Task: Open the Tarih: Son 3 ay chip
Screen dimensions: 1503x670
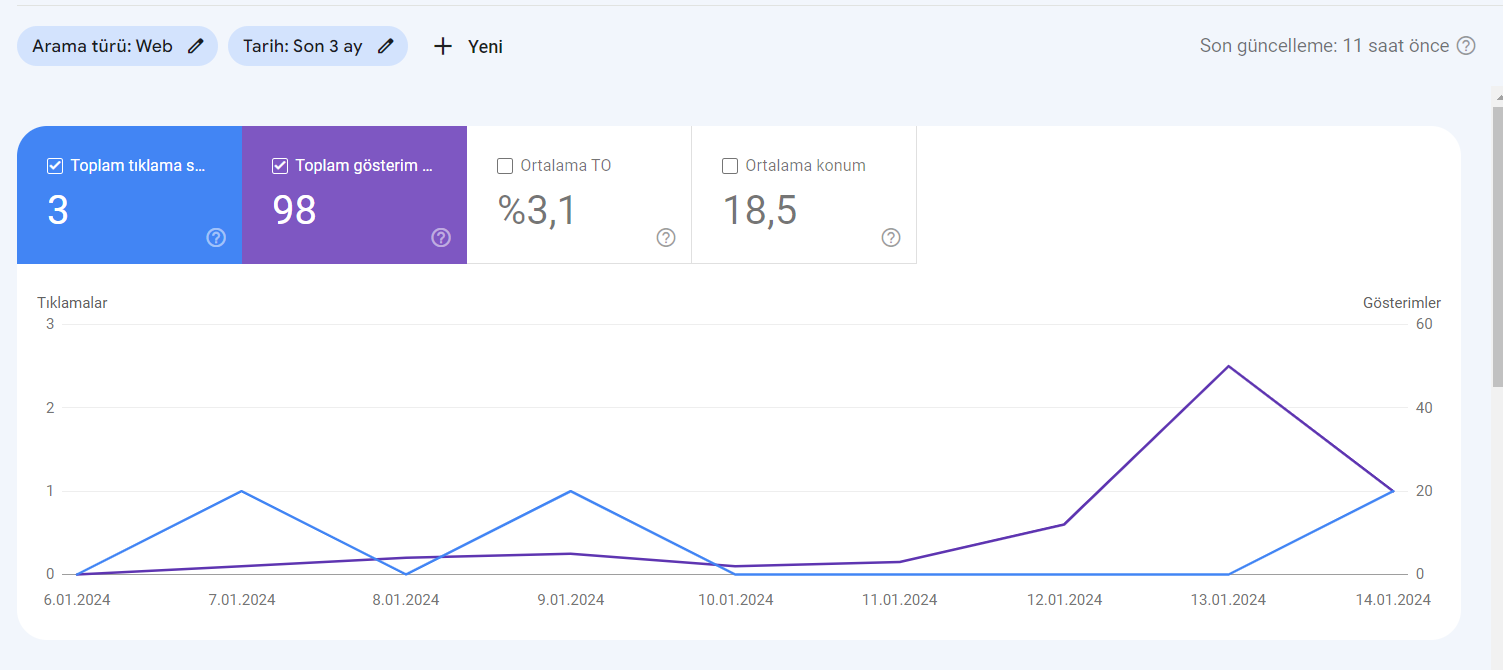Action: [x=318, y=46]
